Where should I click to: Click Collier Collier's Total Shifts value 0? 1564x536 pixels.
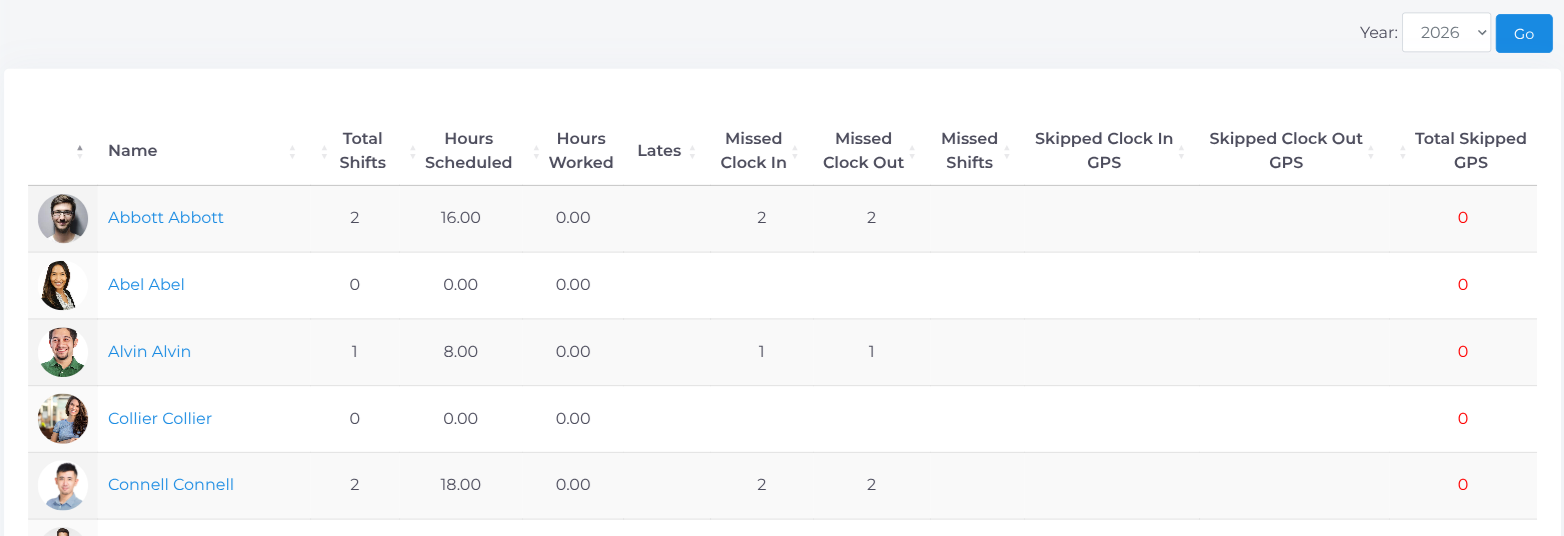354,418
